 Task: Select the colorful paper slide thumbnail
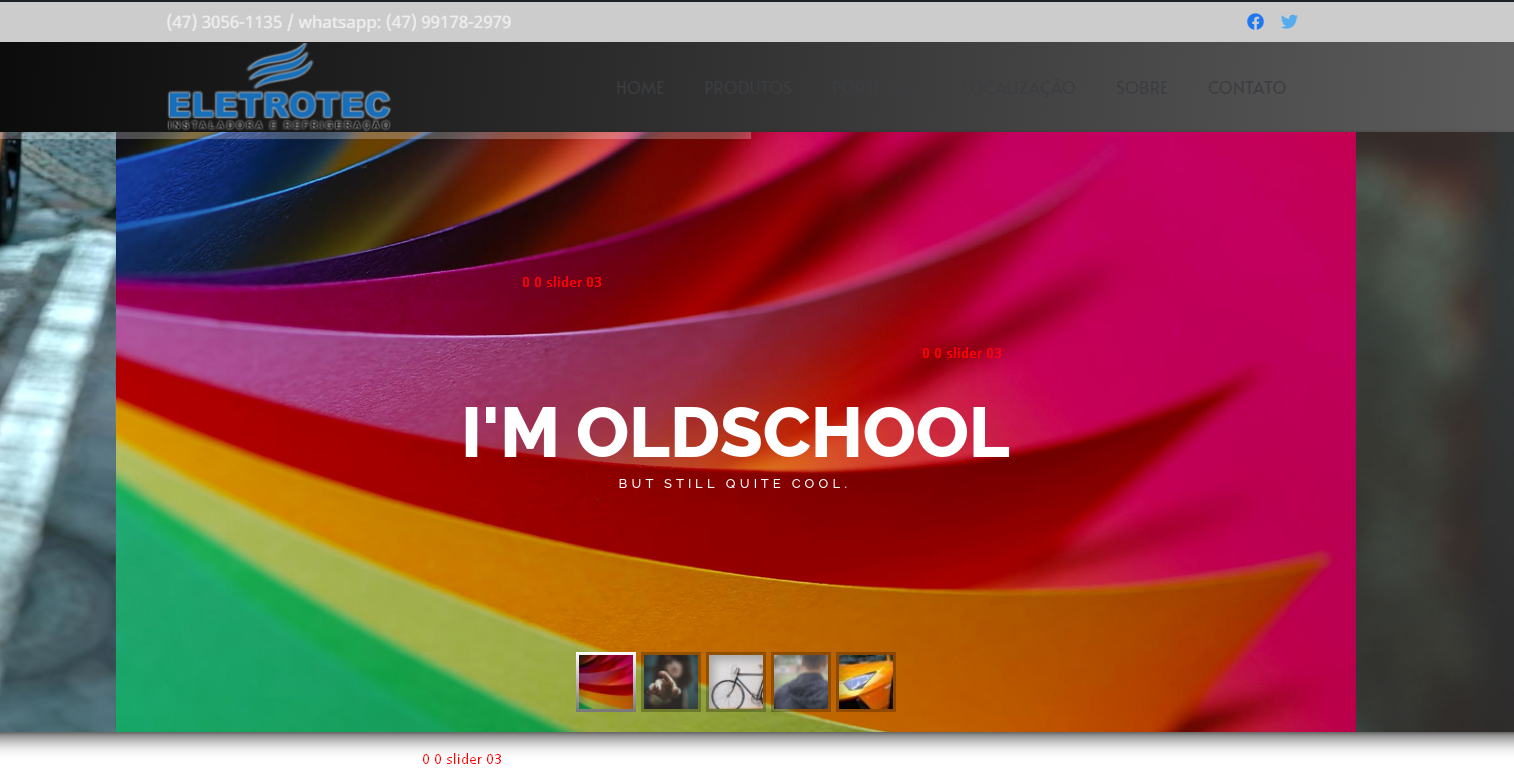point(606,682)
